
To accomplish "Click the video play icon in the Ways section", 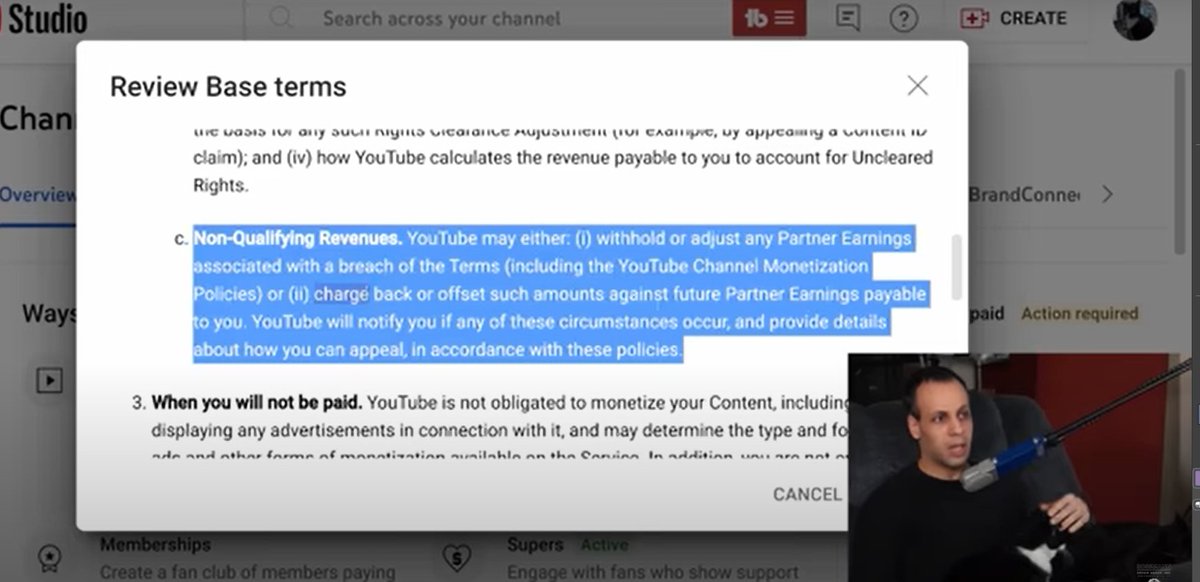I will pyautogui.click(x=48, y=380).
